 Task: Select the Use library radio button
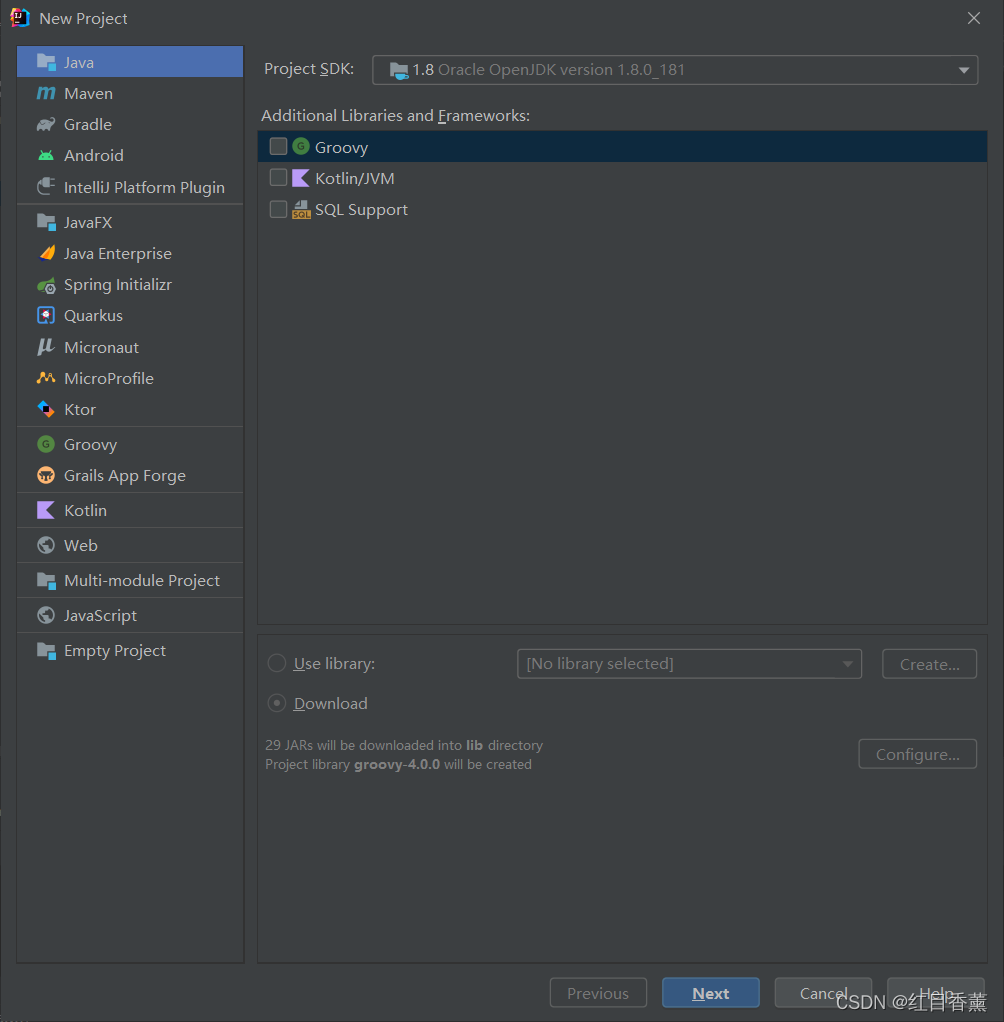click(x=277, y=664)
